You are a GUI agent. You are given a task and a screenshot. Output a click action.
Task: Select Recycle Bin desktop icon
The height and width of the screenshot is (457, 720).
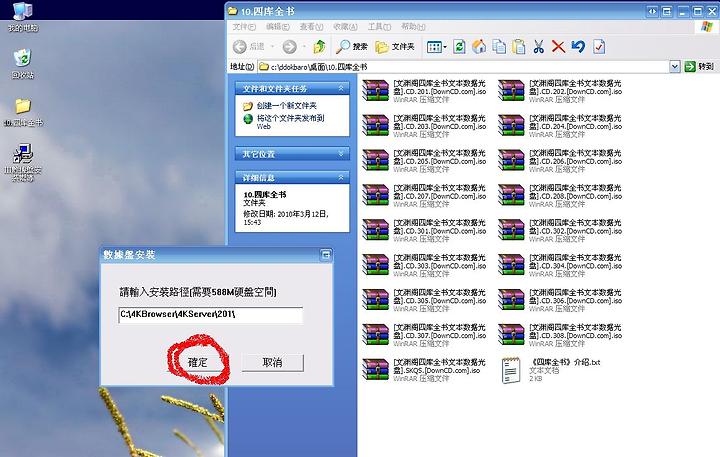[x=22, y=64]
